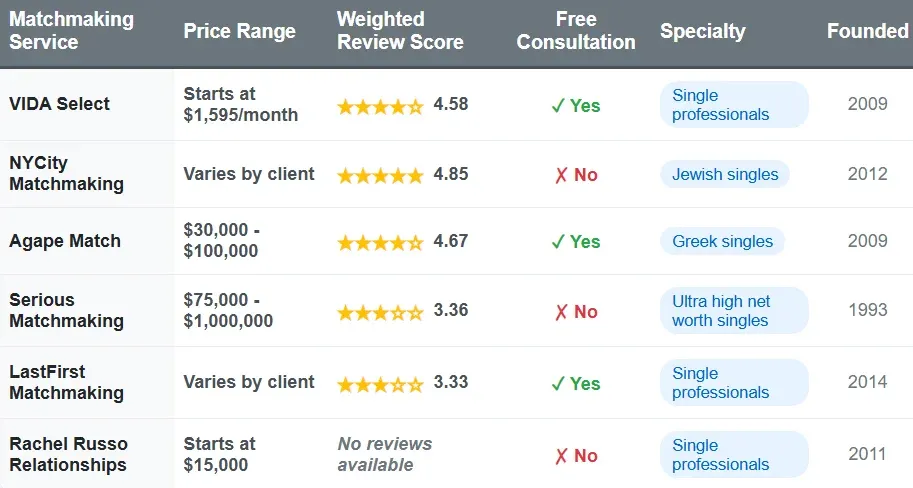Sort by Weighted Review Score column header
The image size is (913, 488).
point(400,31)
